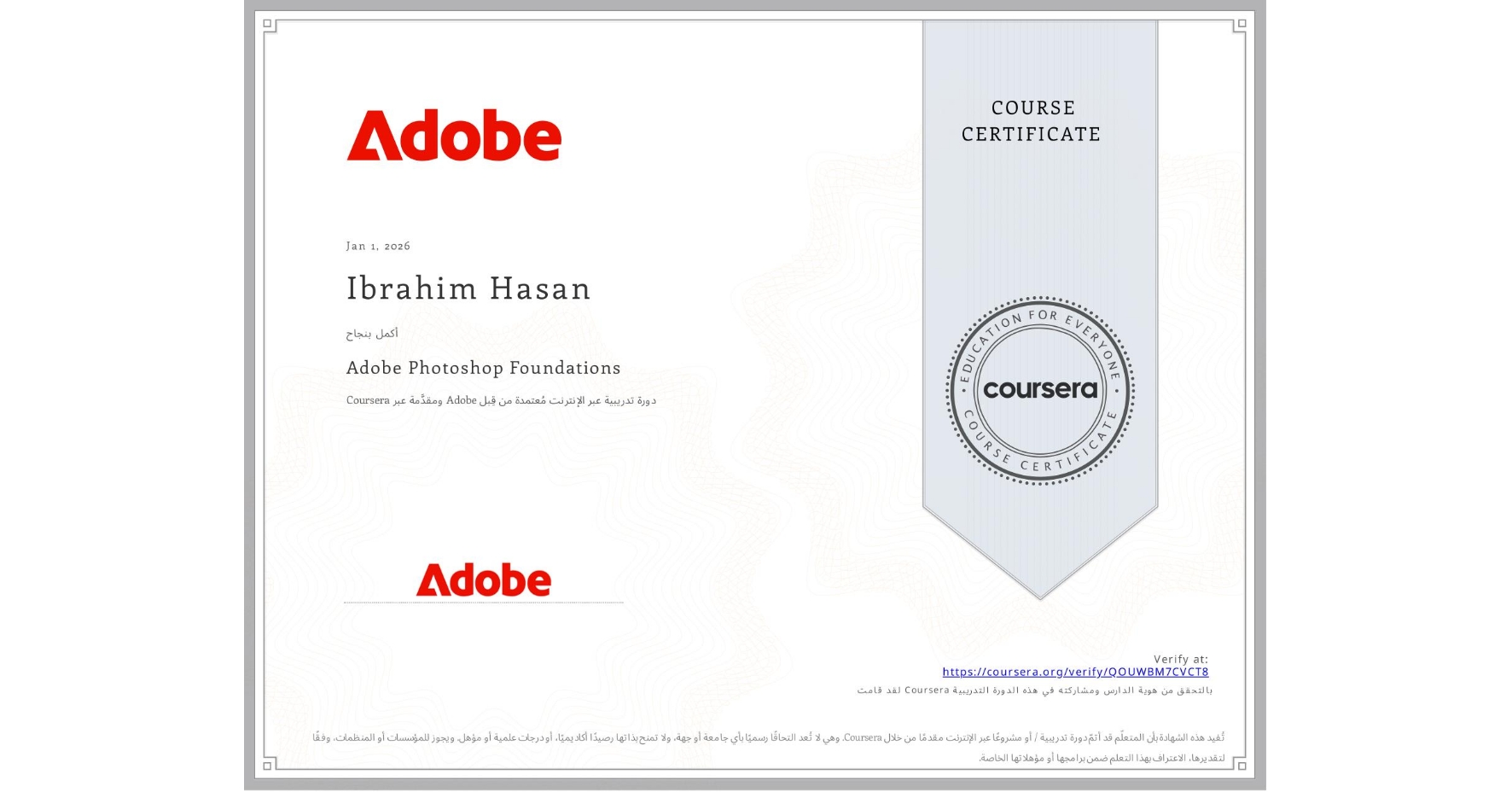This screenshot has height=792, width=1512.
Task: Click the Arabic line 'أكمل بنجاح'
Action: pos(372,333)
